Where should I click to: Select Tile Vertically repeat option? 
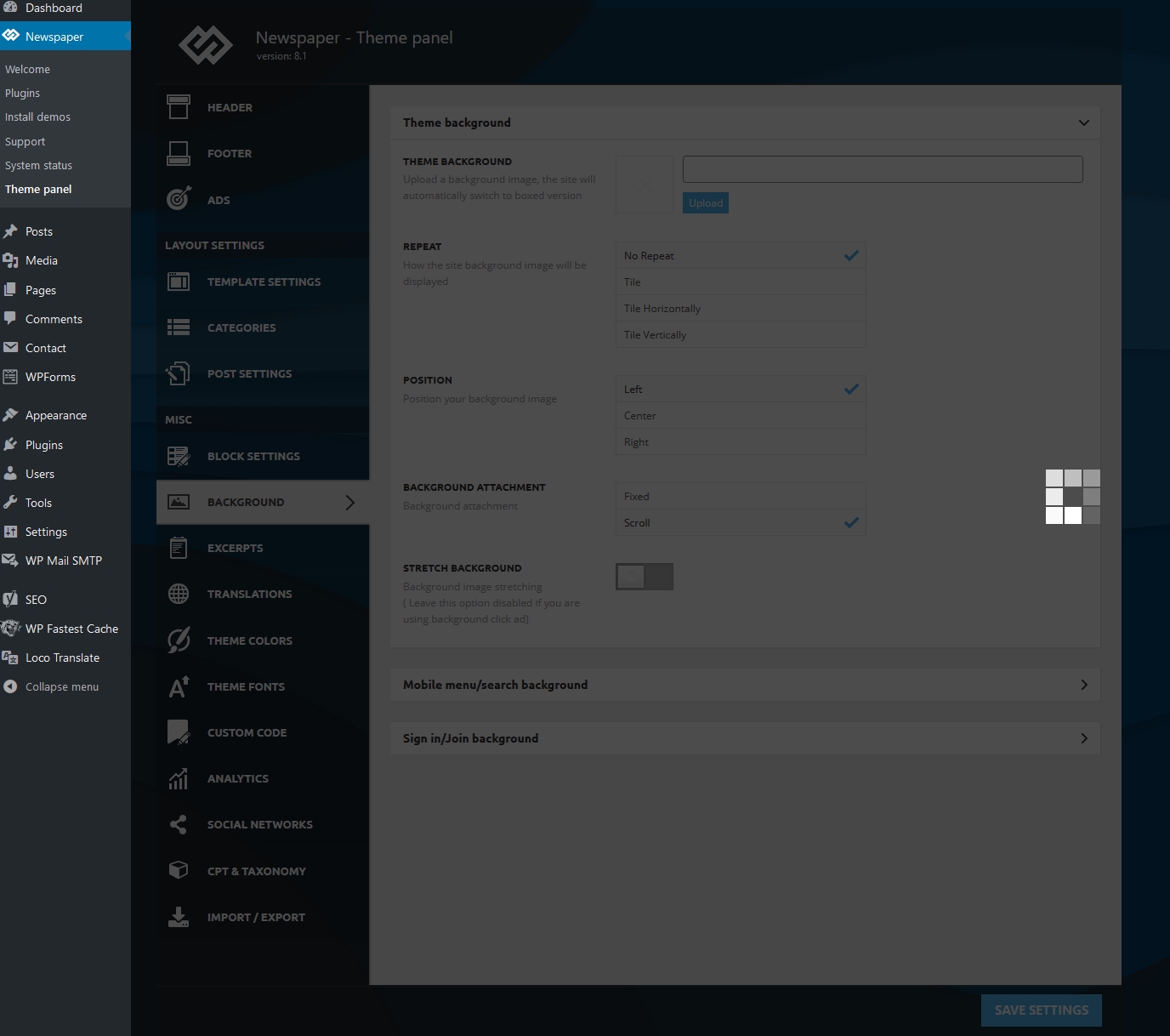(x=741, y=334)
